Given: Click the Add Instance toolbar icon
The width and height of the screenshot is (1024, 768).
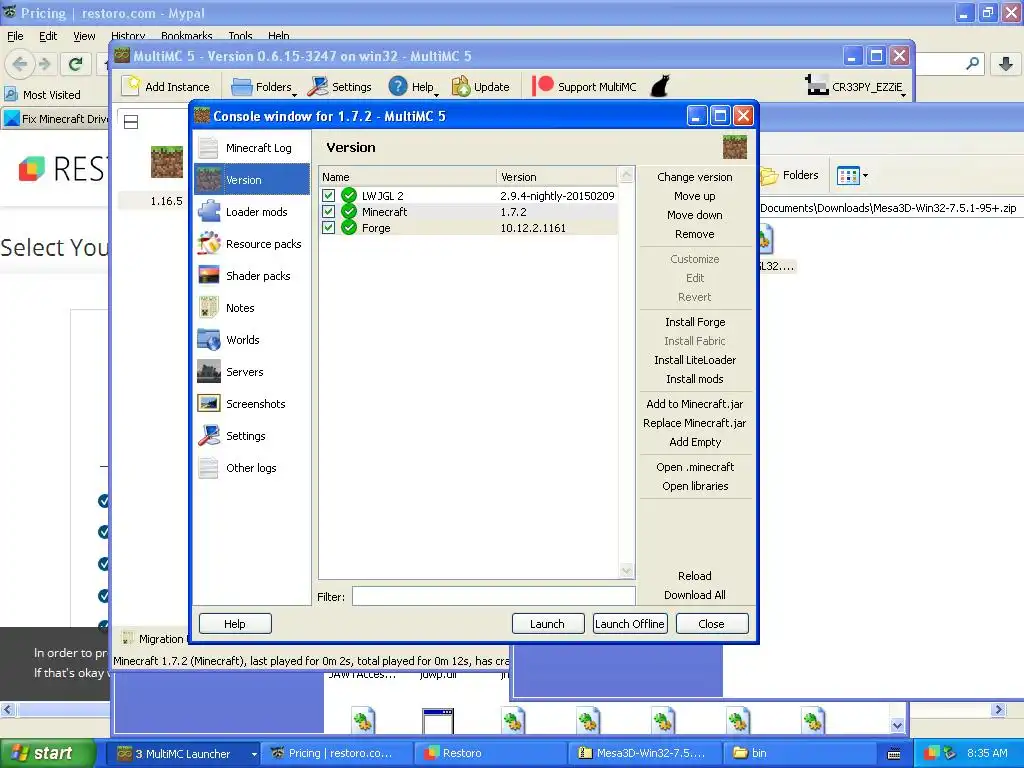Looking at the screenshot, I should 132,86.
